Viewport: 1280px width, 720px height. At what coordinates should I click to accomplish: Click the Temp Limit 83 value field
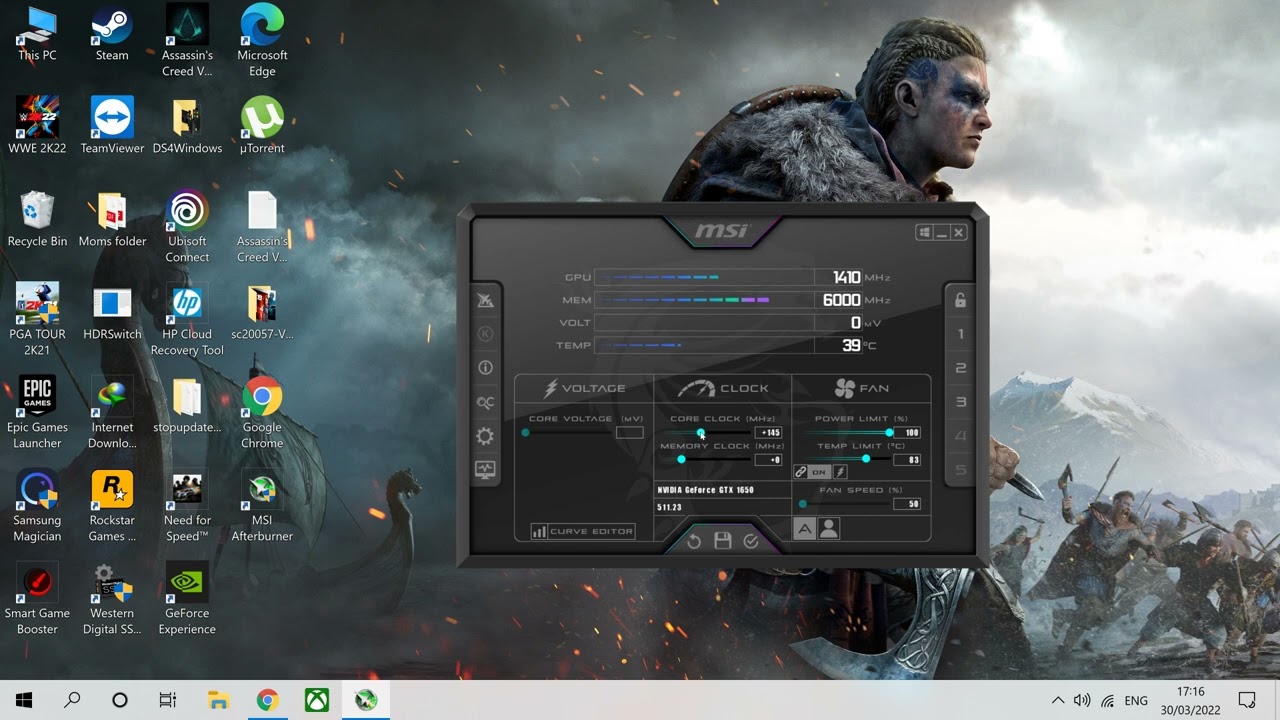[908, 460]
